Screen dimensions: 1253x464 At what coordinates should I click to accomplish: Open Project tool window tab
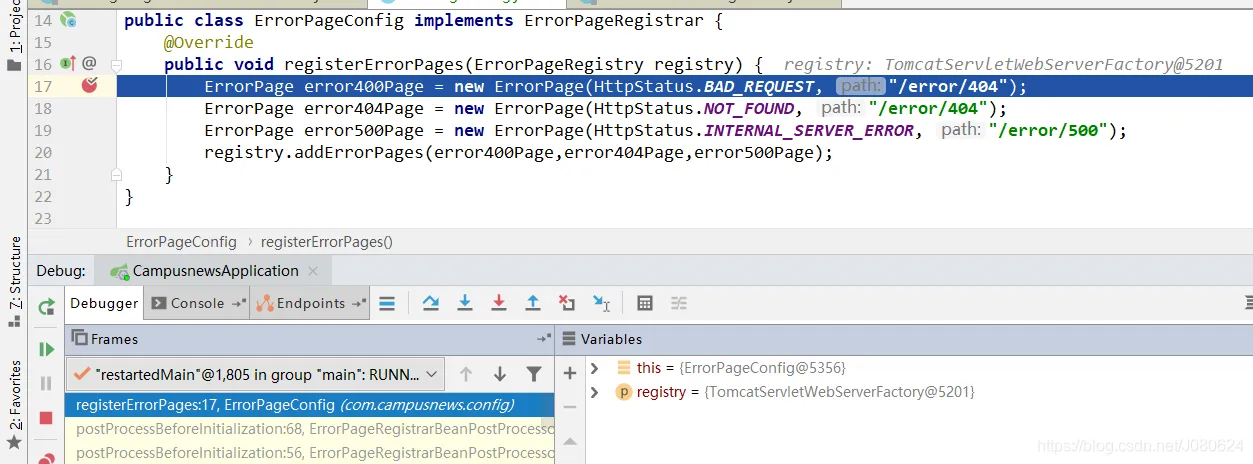coord(14,36)
